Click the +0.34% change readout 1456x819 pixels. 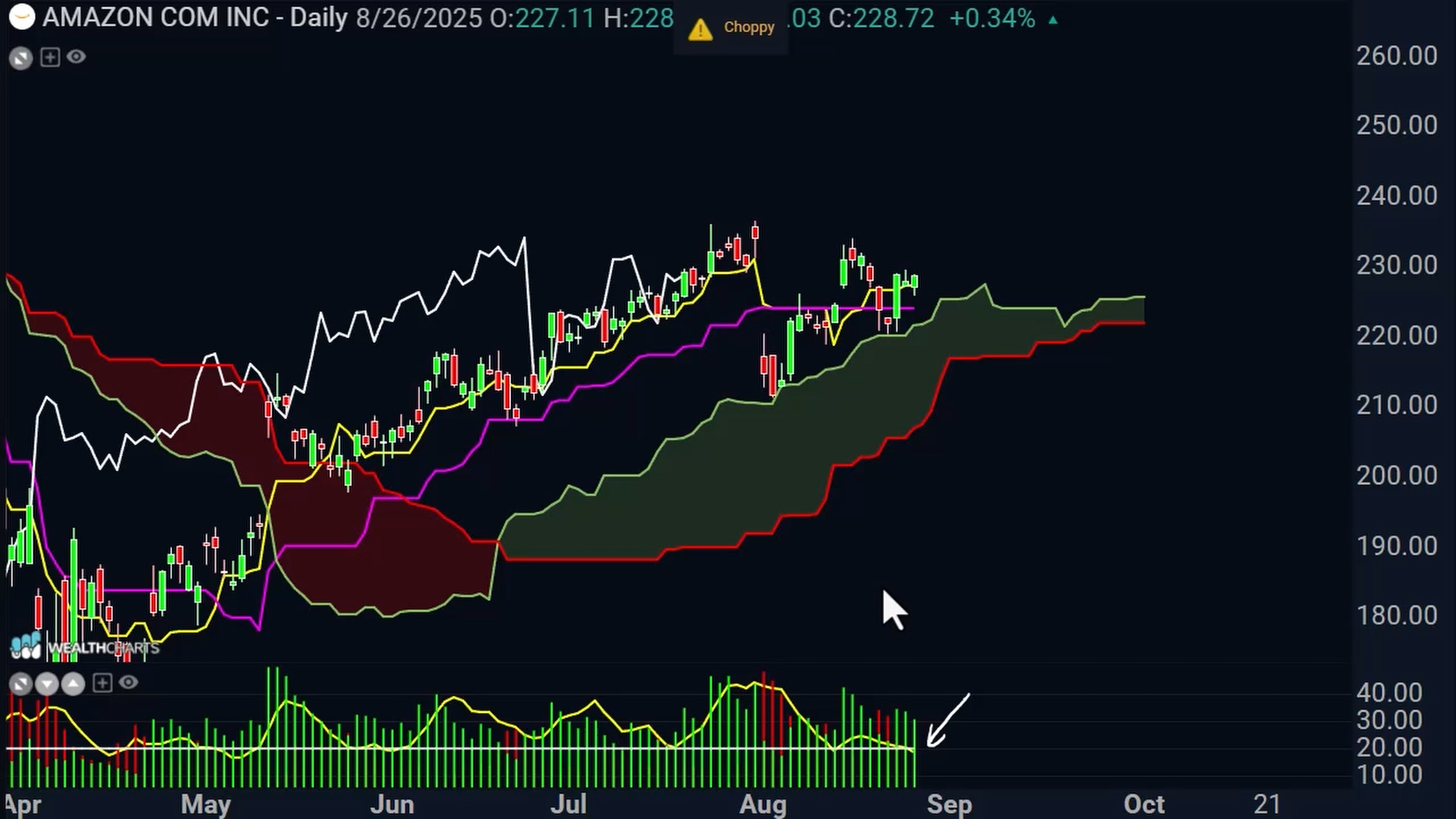pyautogui.click(x=993, y=18)
